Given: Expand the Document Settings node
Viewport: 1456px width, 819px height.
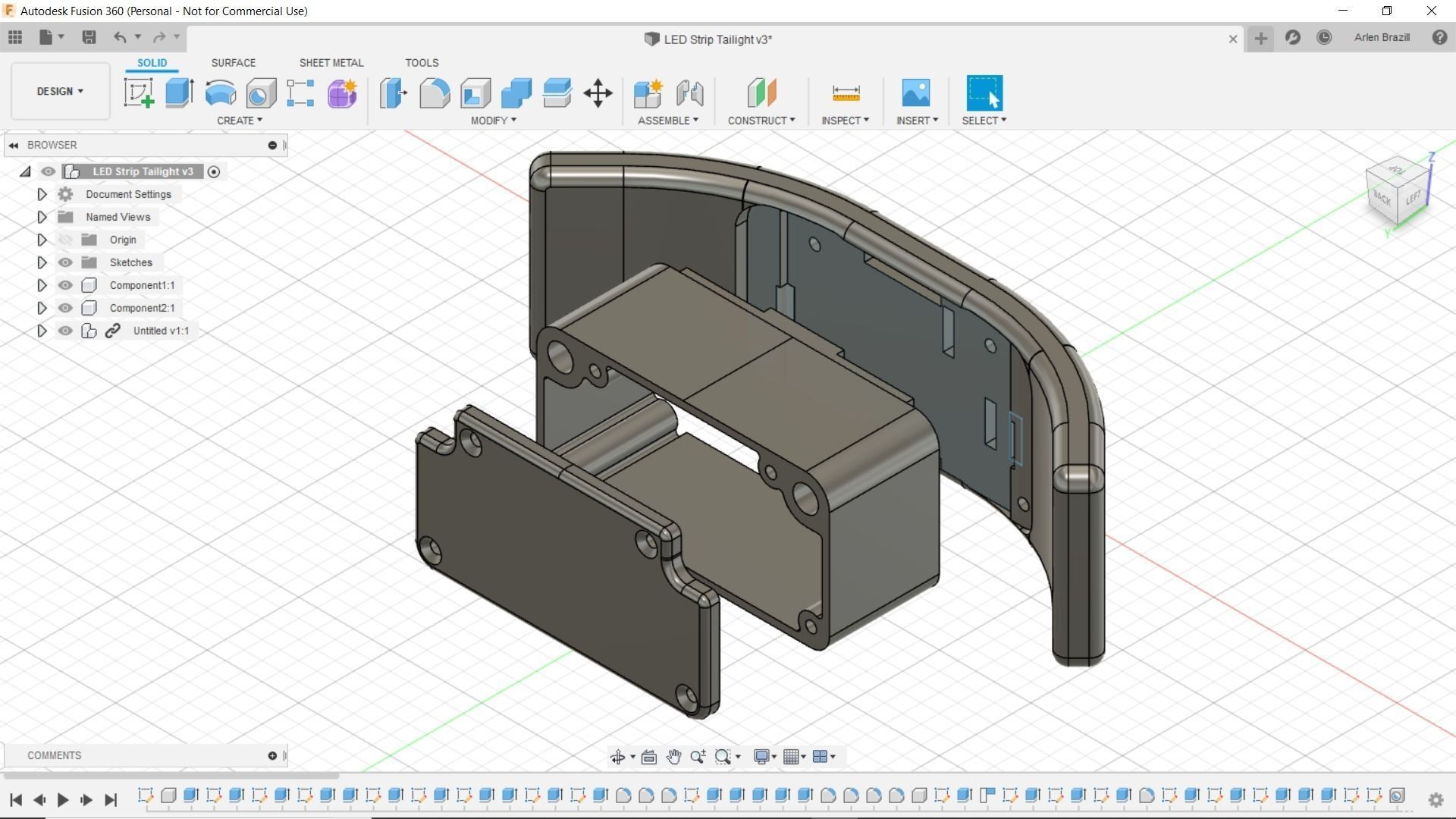Looking at the screenshot, I should (x=42, y=194).
